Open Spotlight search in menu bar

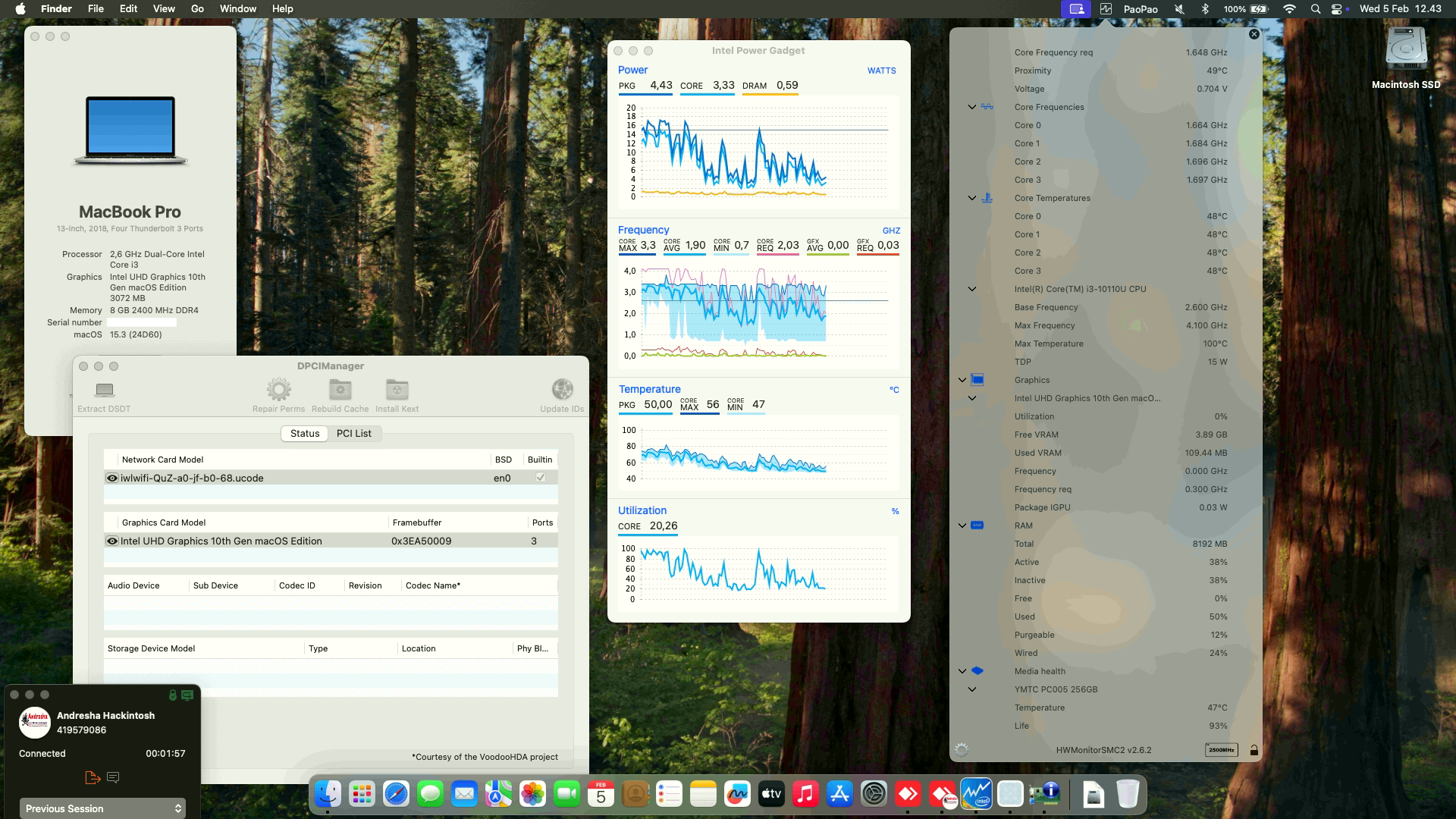click(1316, 9)
